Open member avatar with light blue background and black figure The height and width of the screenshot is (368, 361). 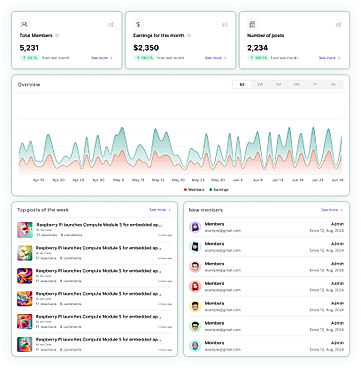point(195,247)
